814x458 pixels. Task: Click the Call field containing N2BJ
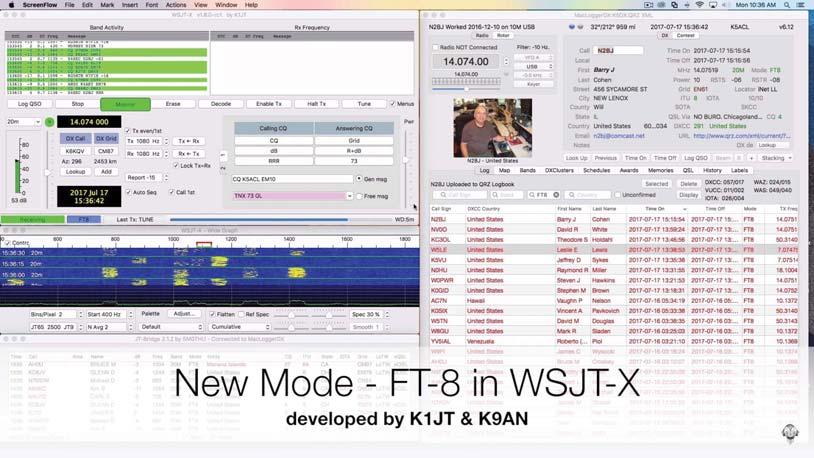tap(618, 50)
